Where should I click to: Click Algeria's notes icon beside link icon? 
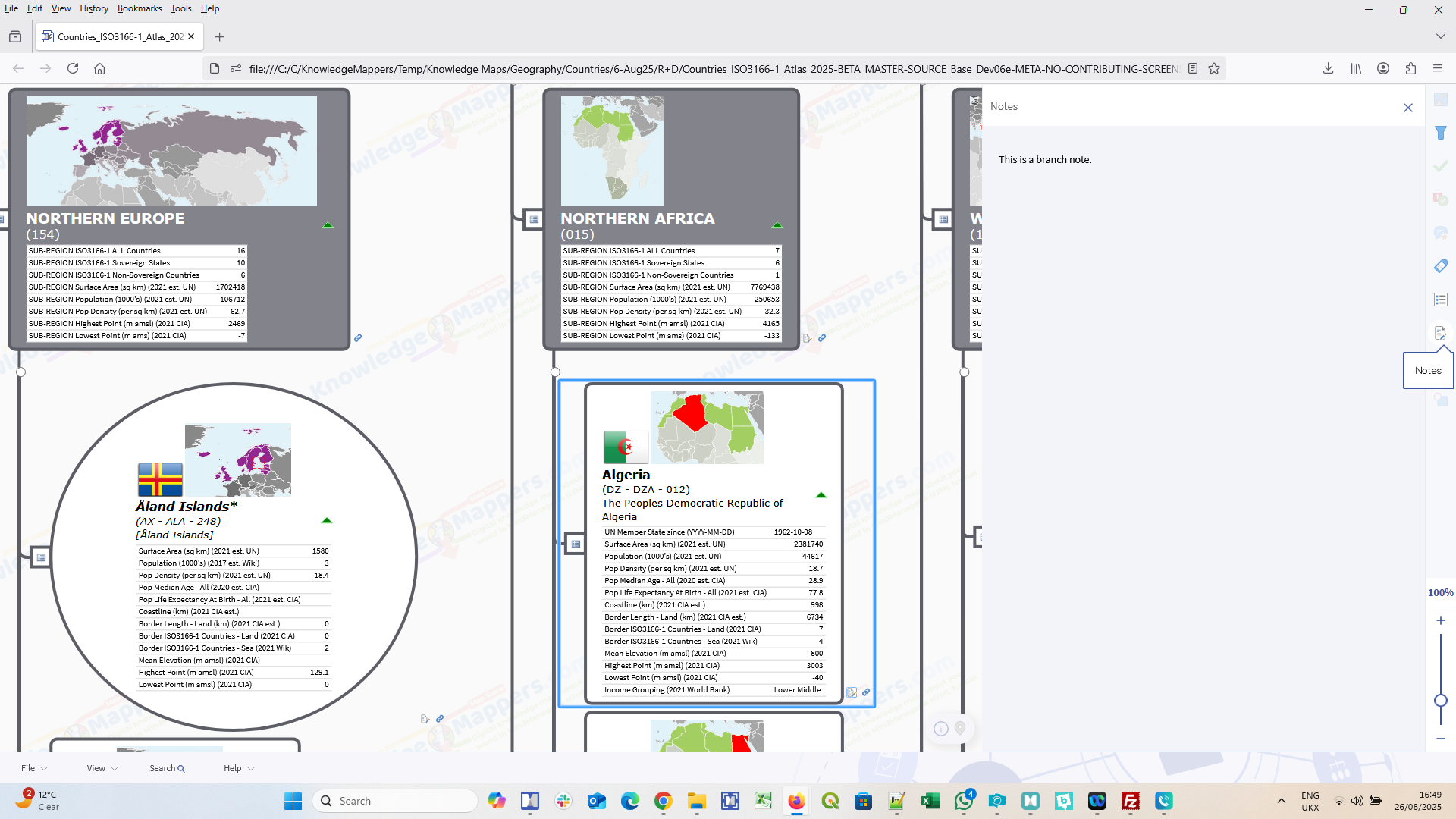[852, 692]
